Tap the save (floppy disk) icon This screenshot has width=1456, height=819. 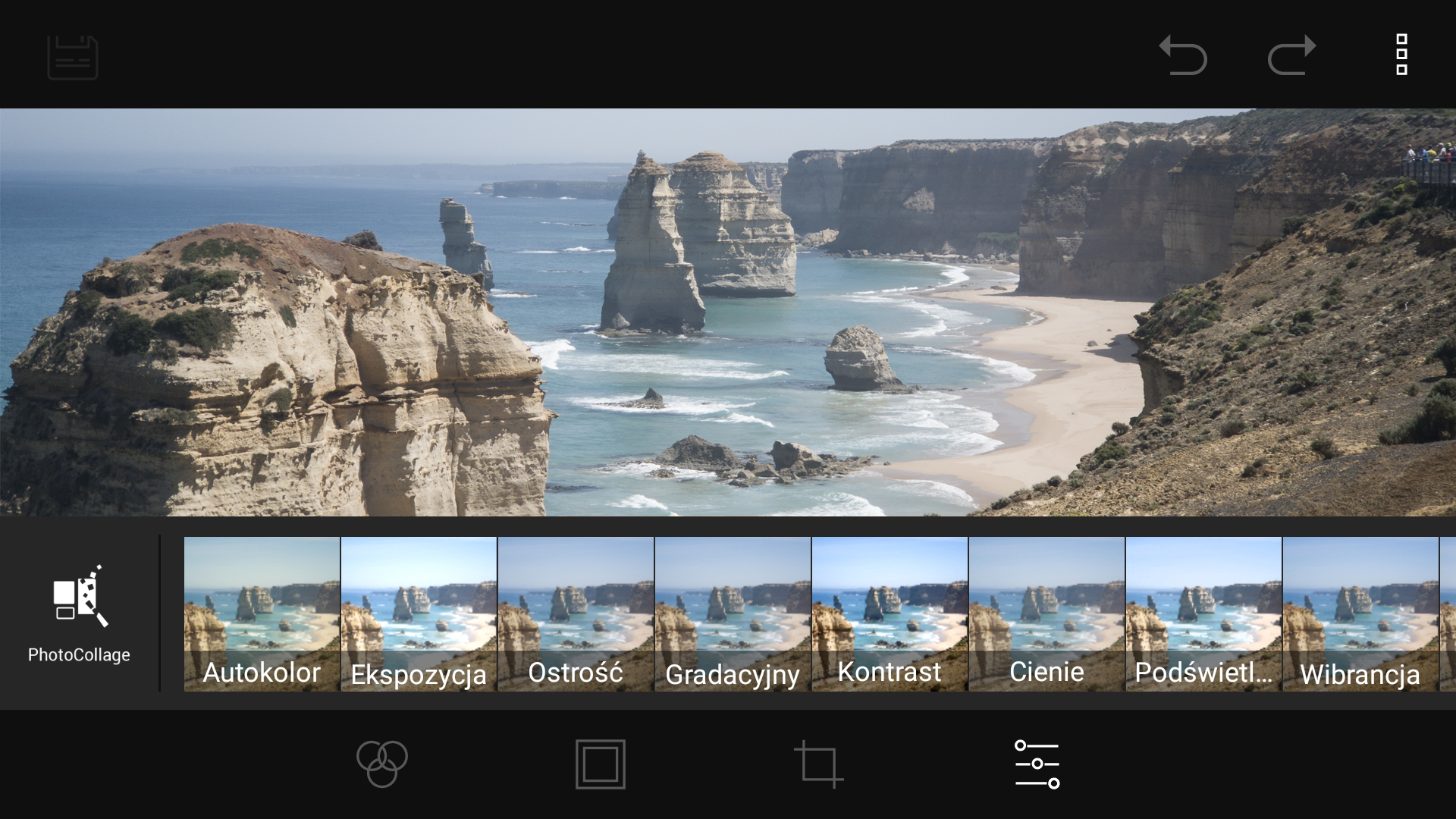(73, 57)
